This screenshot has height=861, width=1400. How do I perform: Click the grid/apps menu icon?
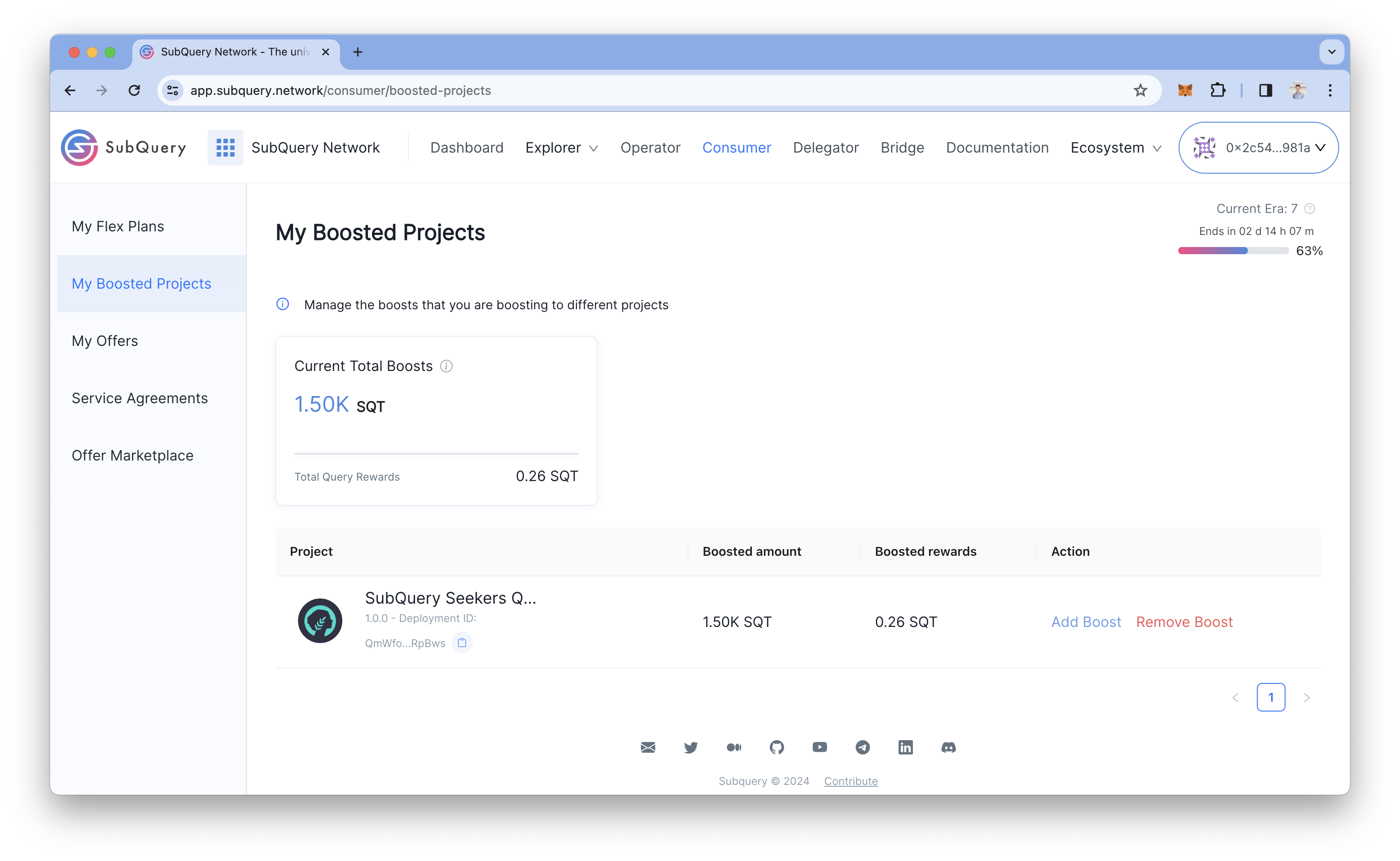(225, 147)
